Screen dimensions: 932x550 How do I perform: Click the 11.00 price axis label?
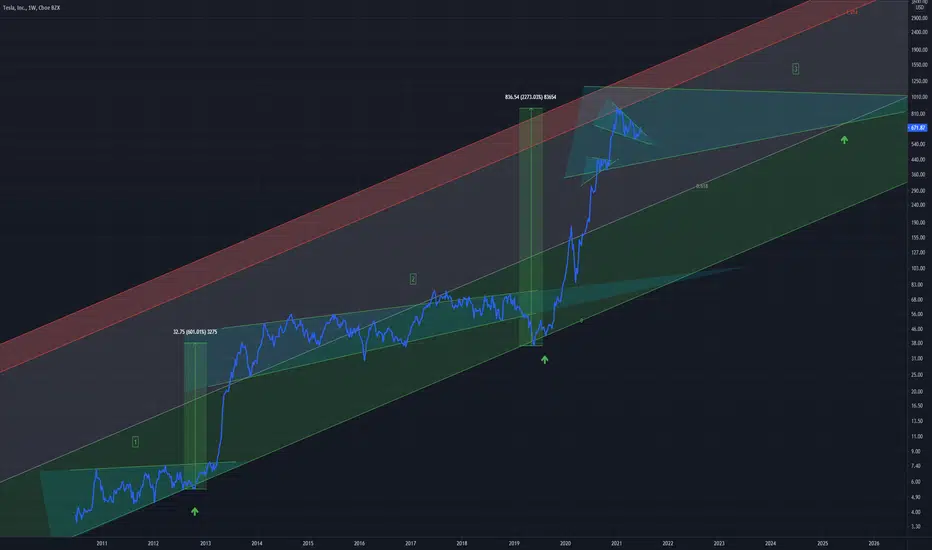click(917, 436)
